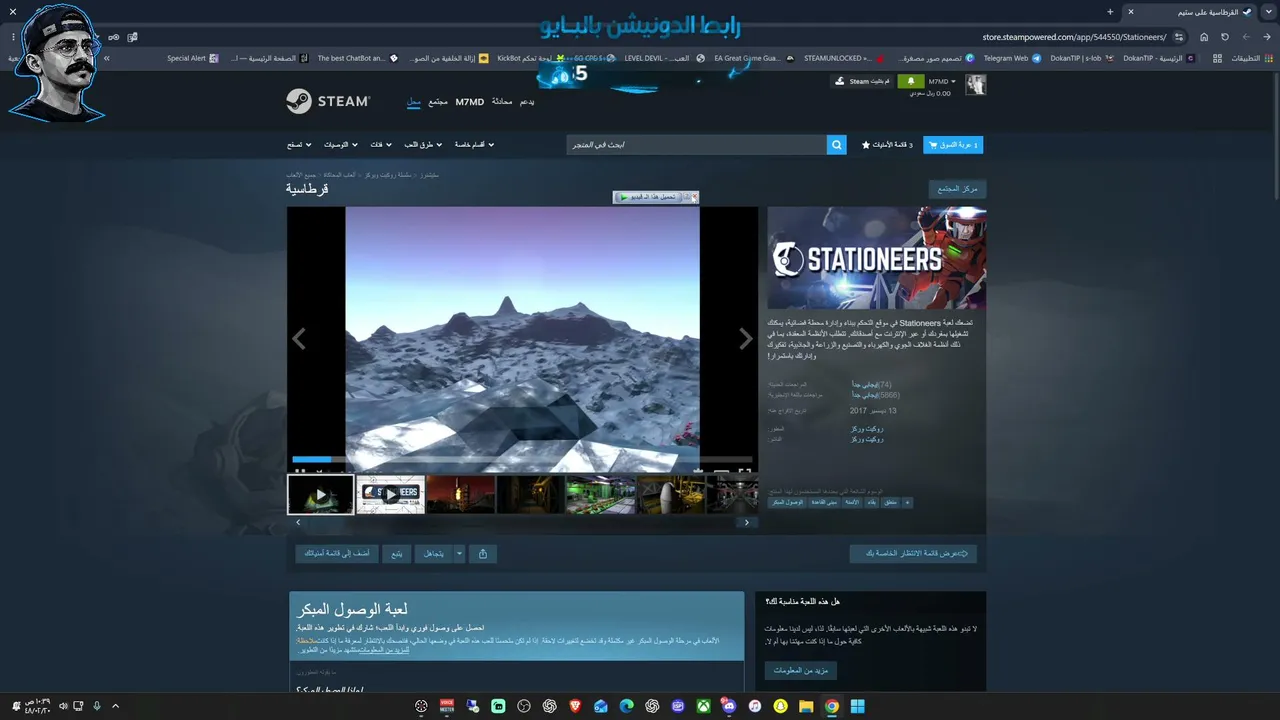Open Microsoft Edge from the taskbar

pos(627,706)
